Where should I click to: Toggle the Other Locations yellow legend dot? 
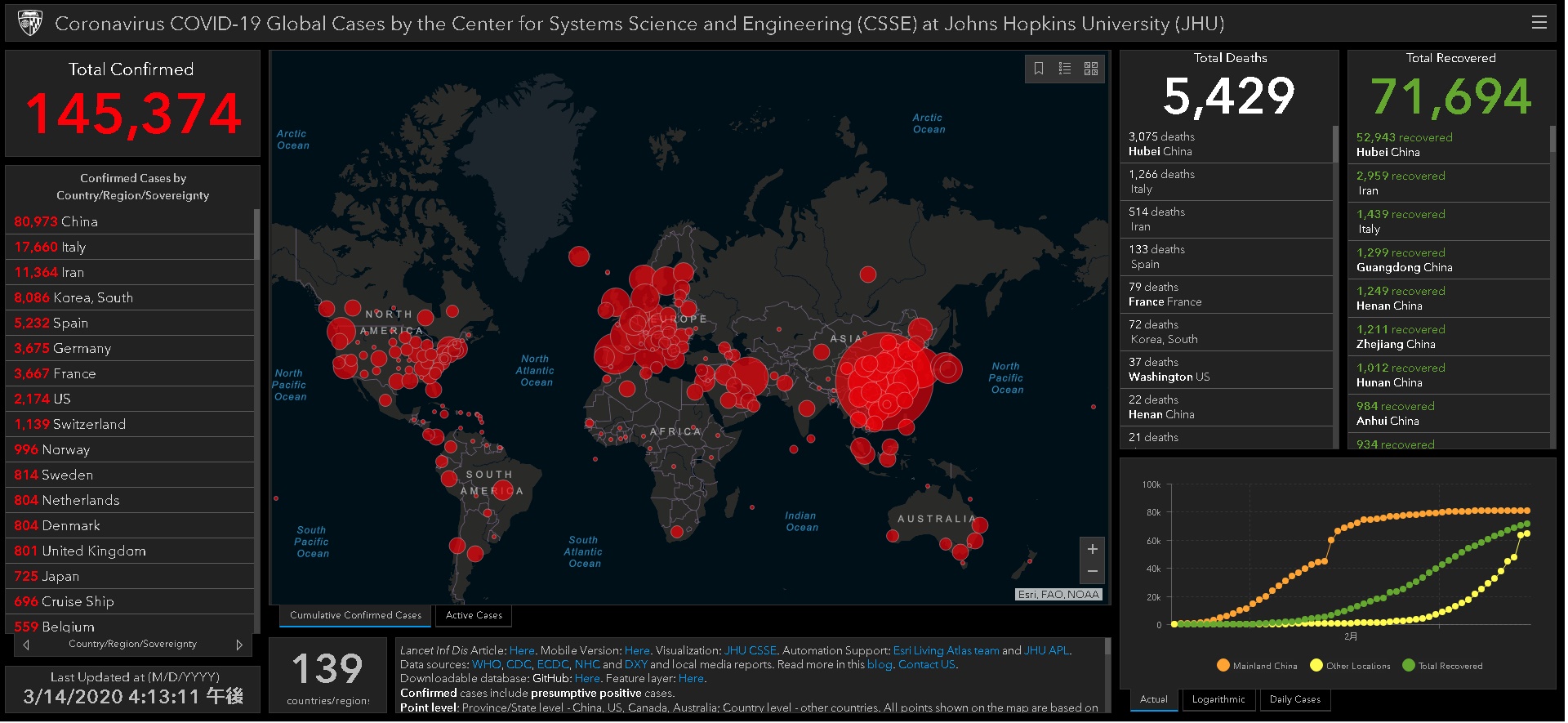[1316, 665]
